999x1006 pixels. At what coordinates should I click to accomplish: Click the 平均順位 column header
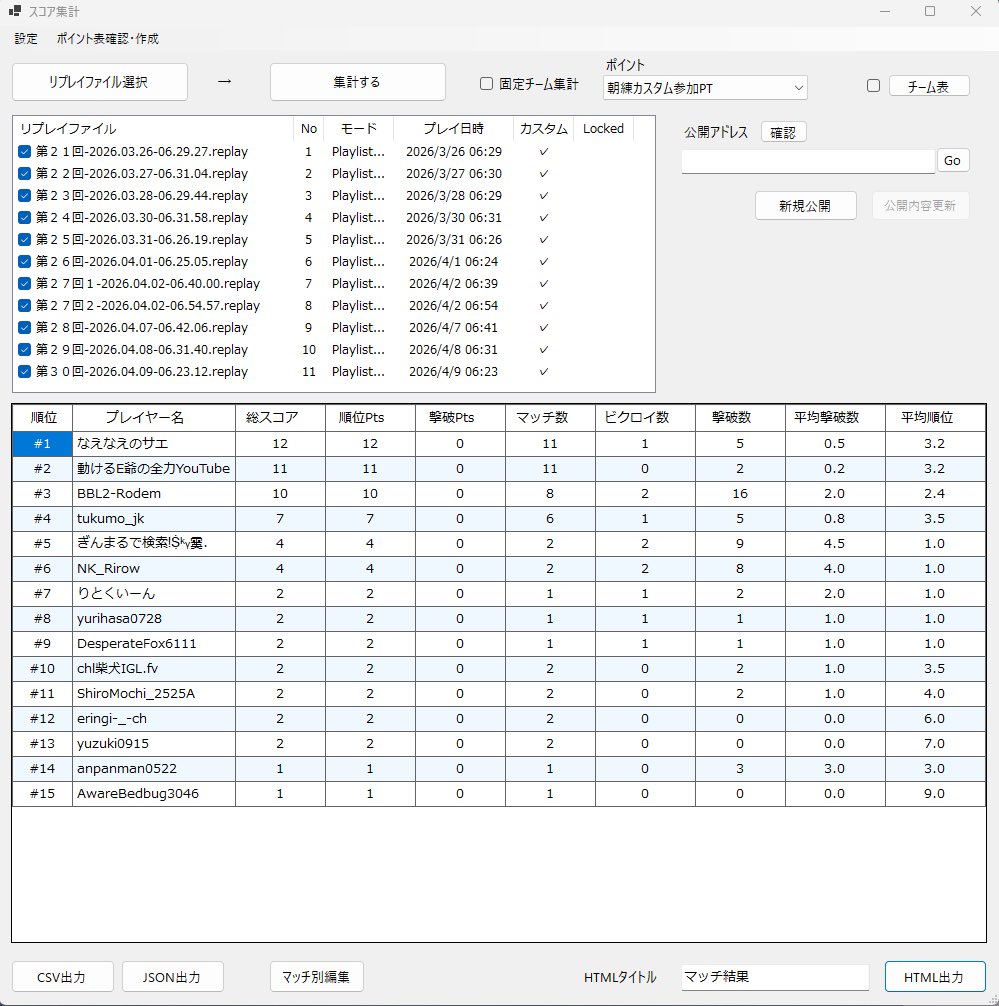(x=935, y=418)
